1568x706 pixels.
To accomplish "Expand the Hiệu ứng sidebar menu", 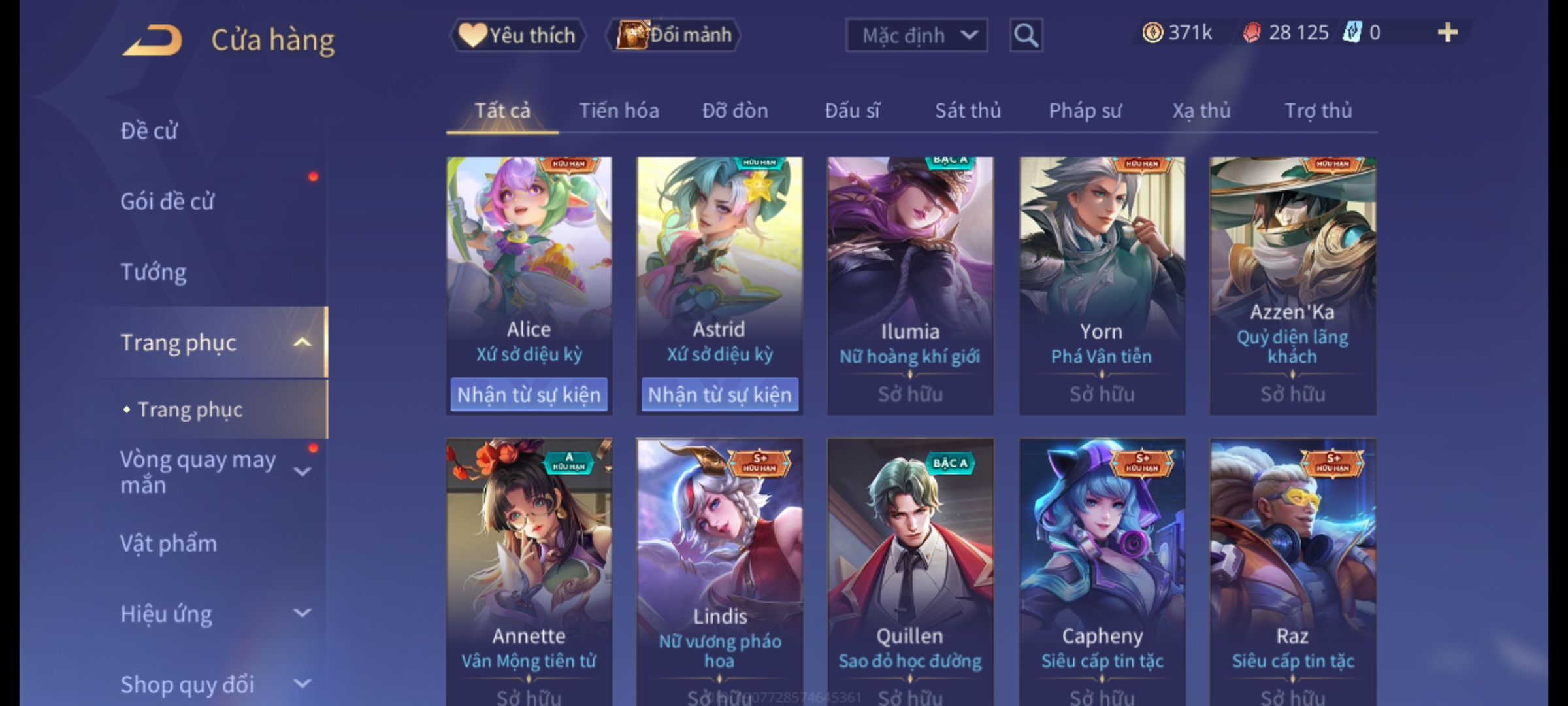I will tap(302, 613).
